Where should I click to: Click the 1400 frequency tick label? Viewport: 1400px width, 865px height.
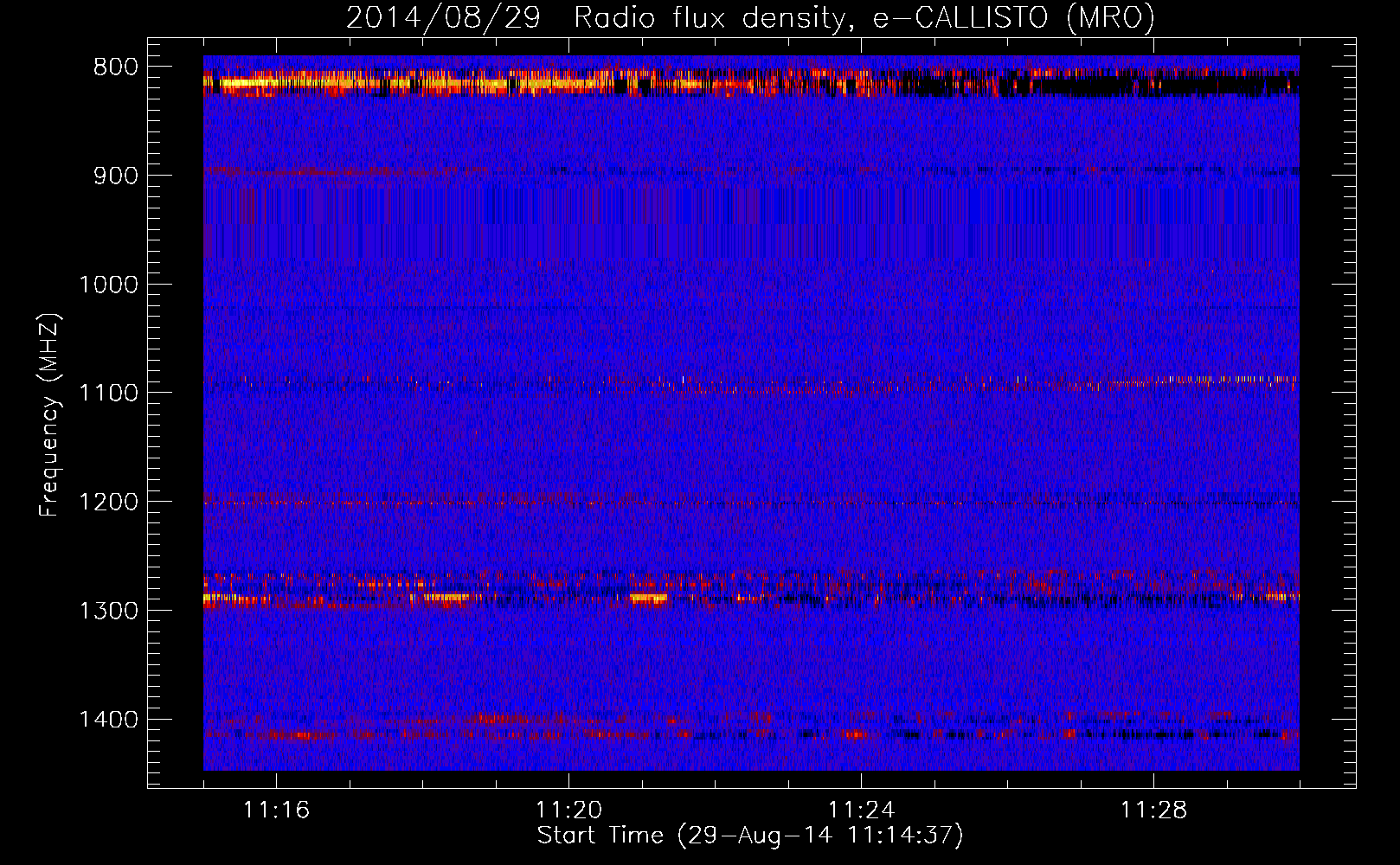tap(108, 720)
